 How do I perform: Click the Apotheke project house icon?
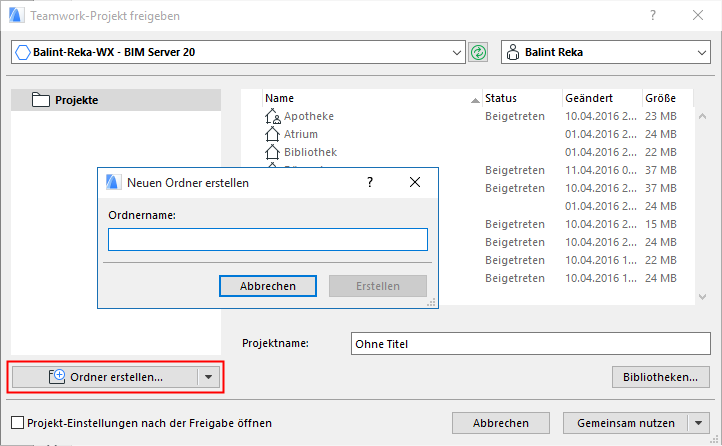(272, 117)
